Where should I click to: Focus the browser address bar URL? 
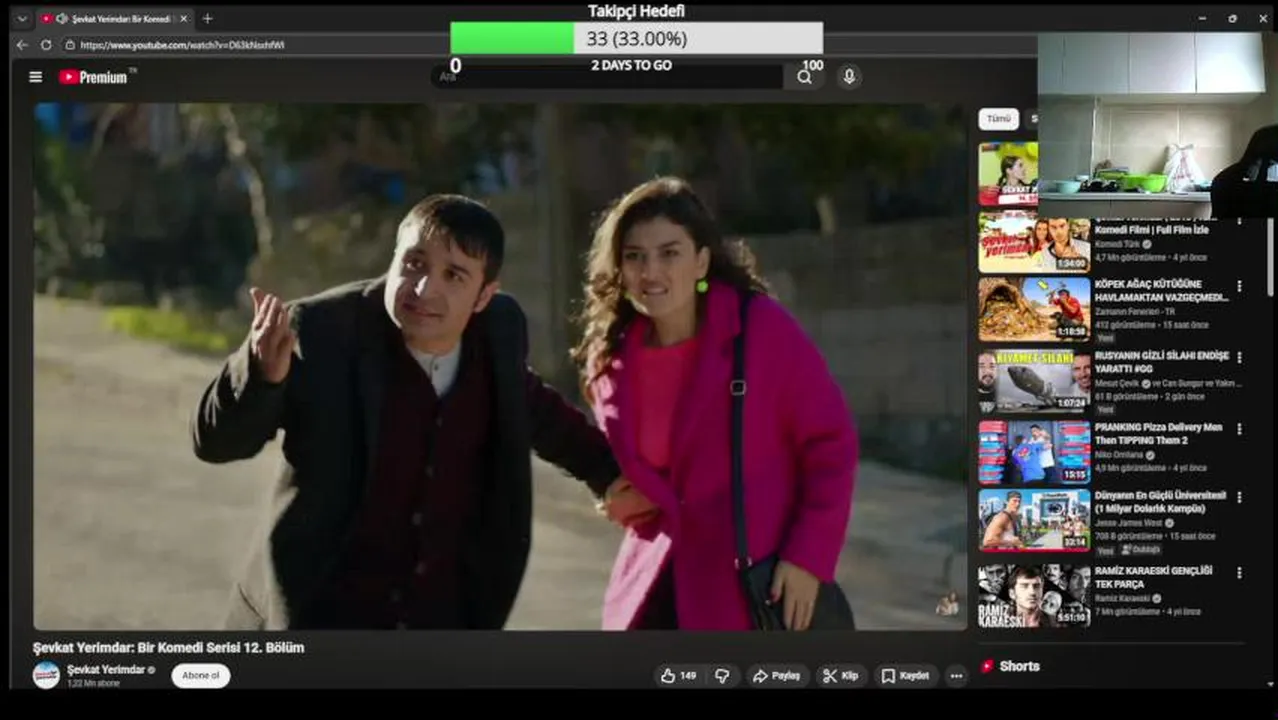pyautogui.click(x=182, y=45)
